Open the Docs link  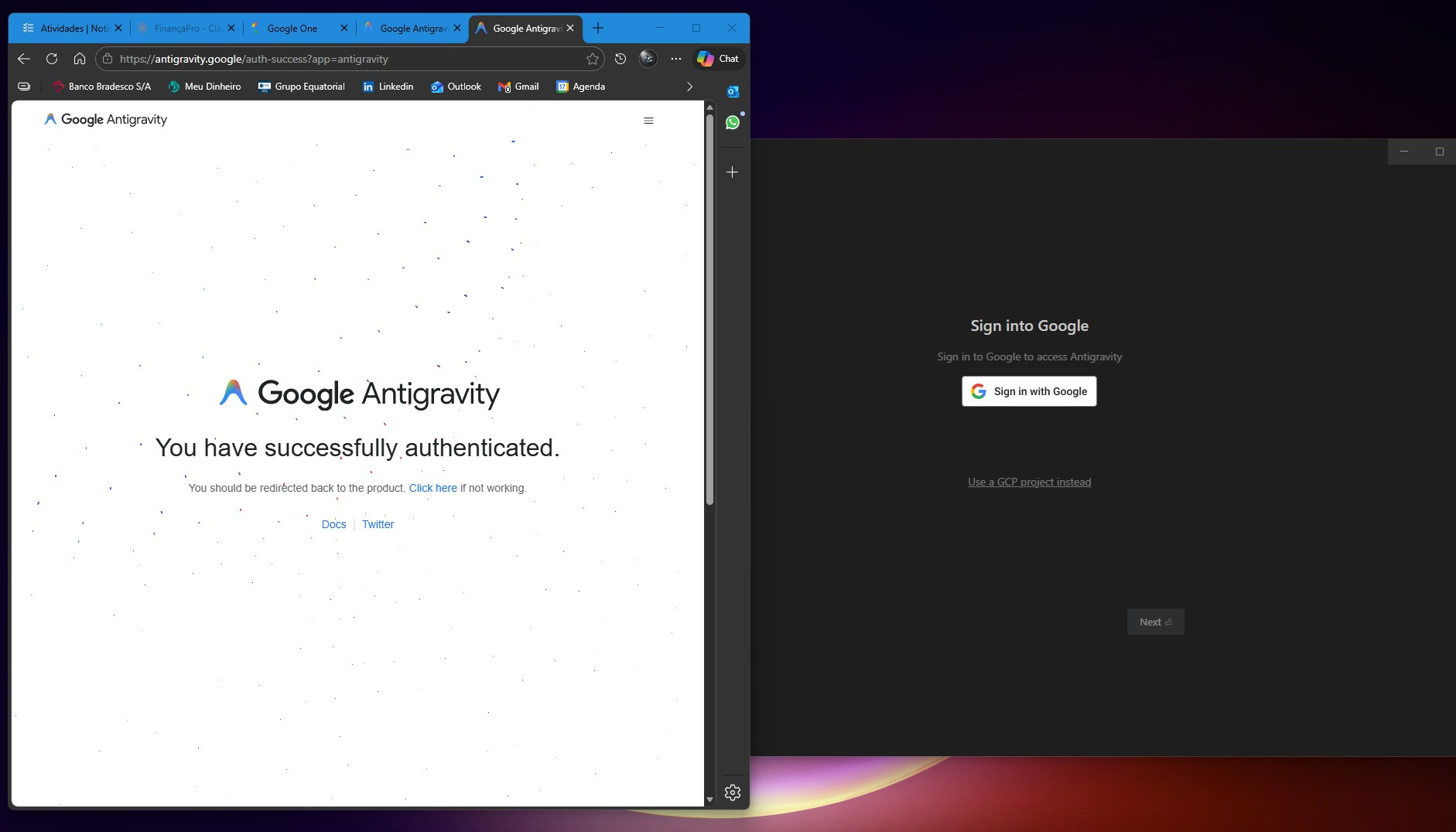pyautogui.click(x=333, y=524)
